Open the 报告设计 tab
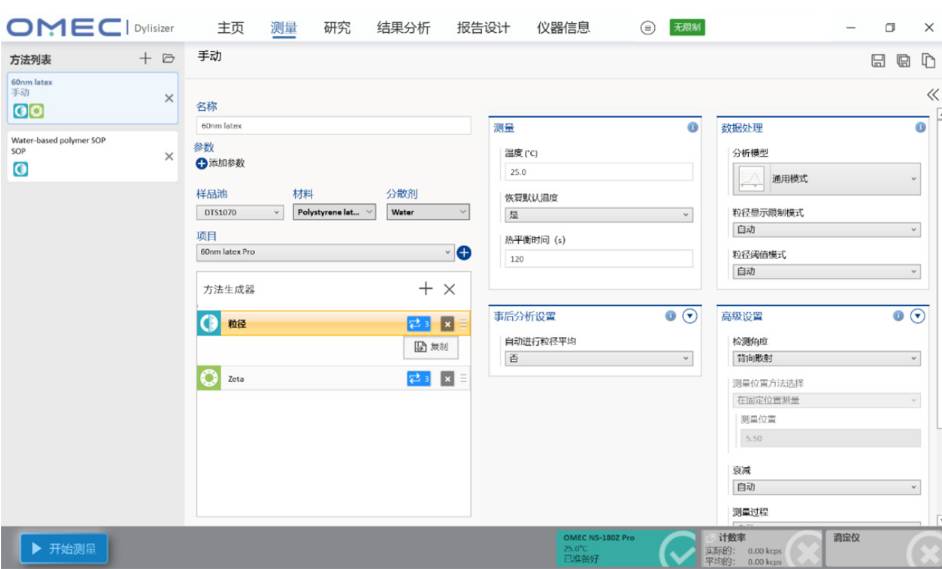 pos(483,28)
